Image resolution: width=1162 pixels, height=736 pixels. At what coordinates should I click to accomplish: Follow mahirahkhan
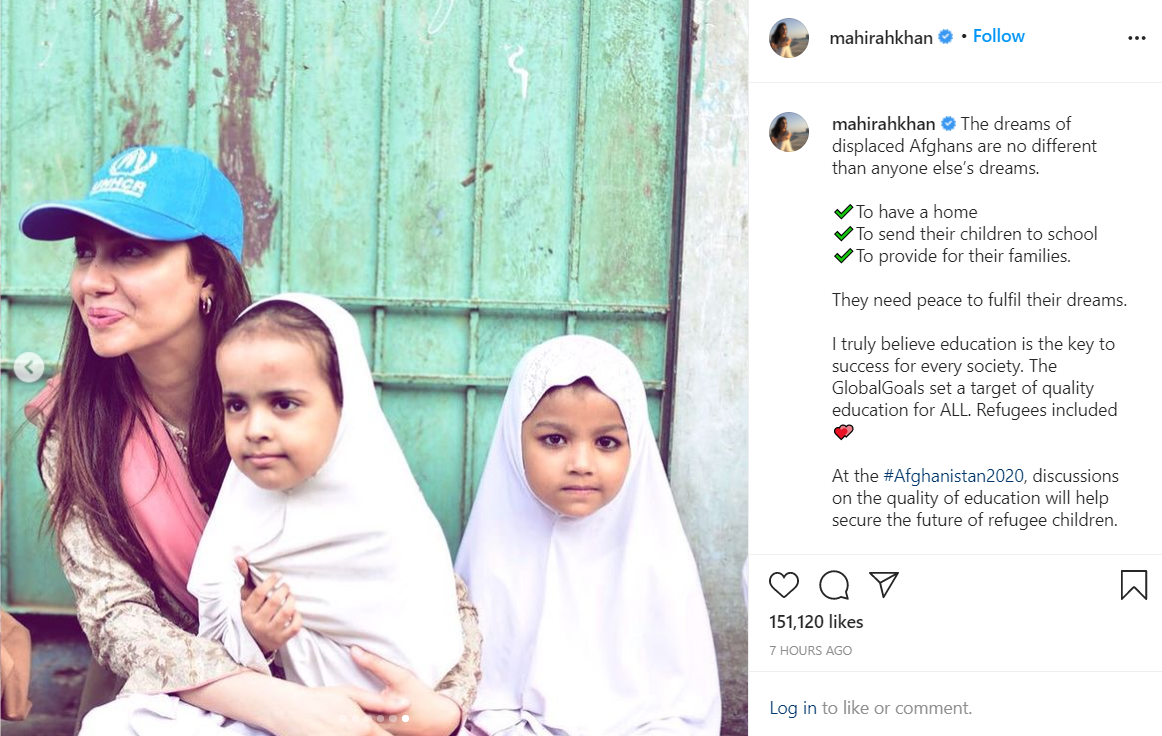coord(998,36)
